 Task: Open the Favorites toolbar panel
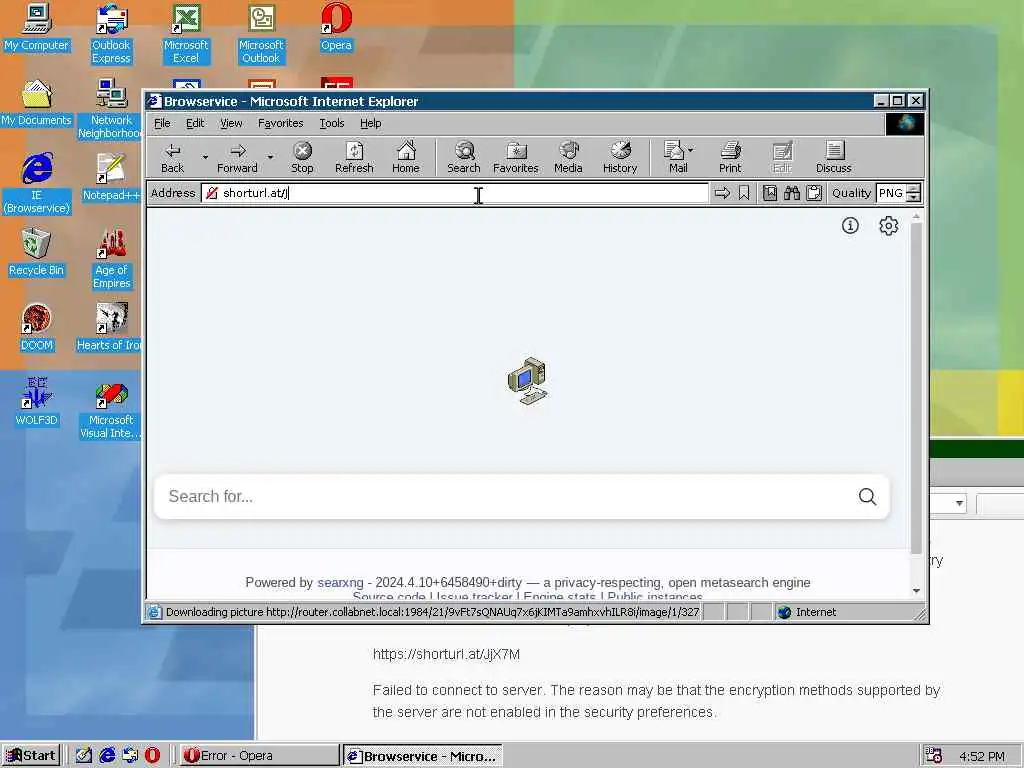516,158
